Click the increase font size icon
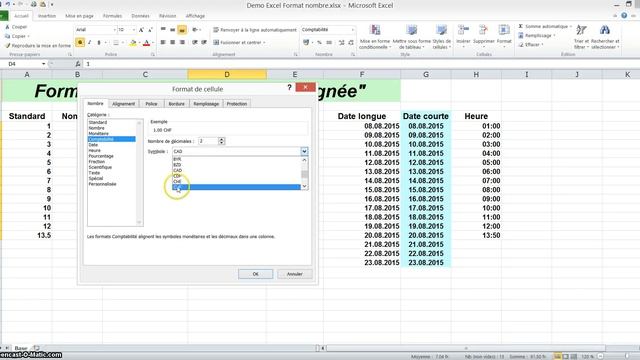Viewport: 640px width, 360px height. click(x=141, y=30)
